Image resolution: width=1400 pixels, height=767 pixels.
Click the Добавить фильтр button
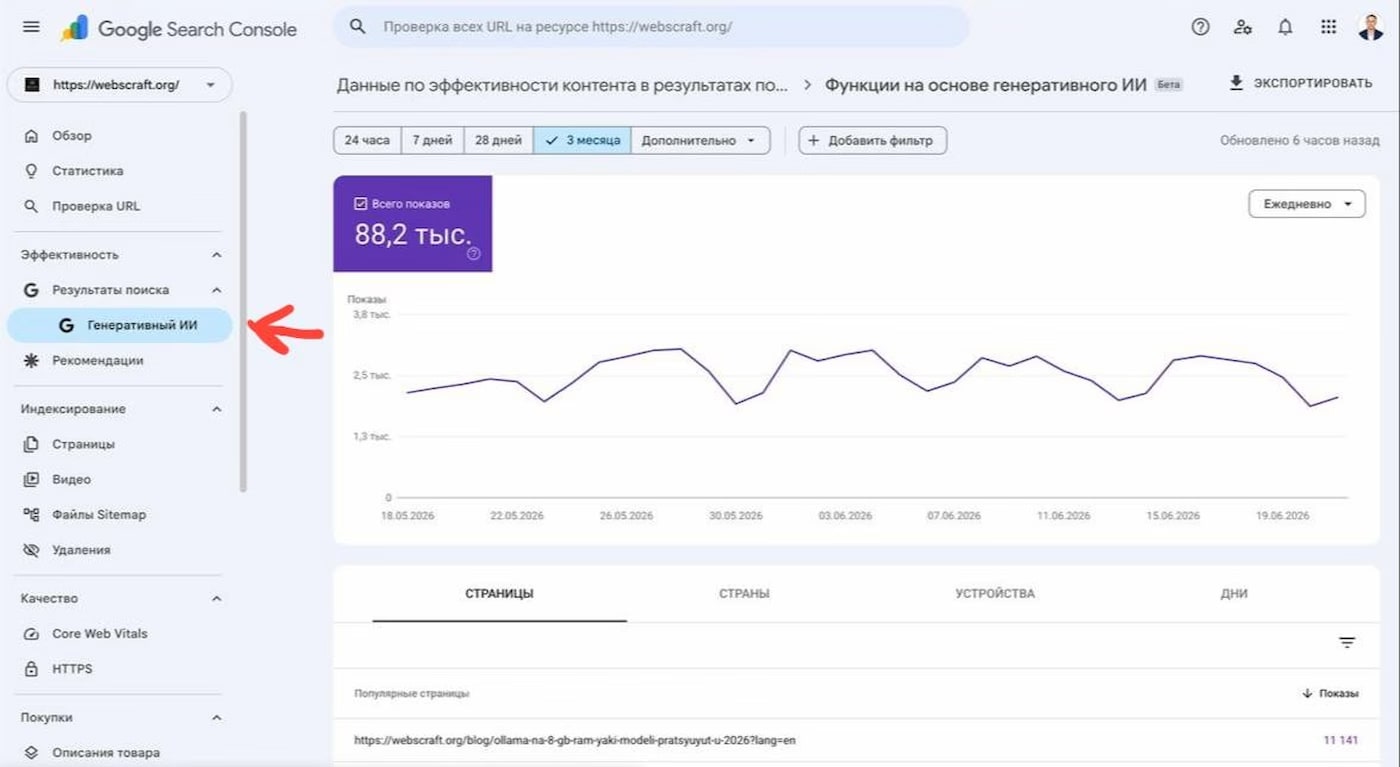[872, 141]
